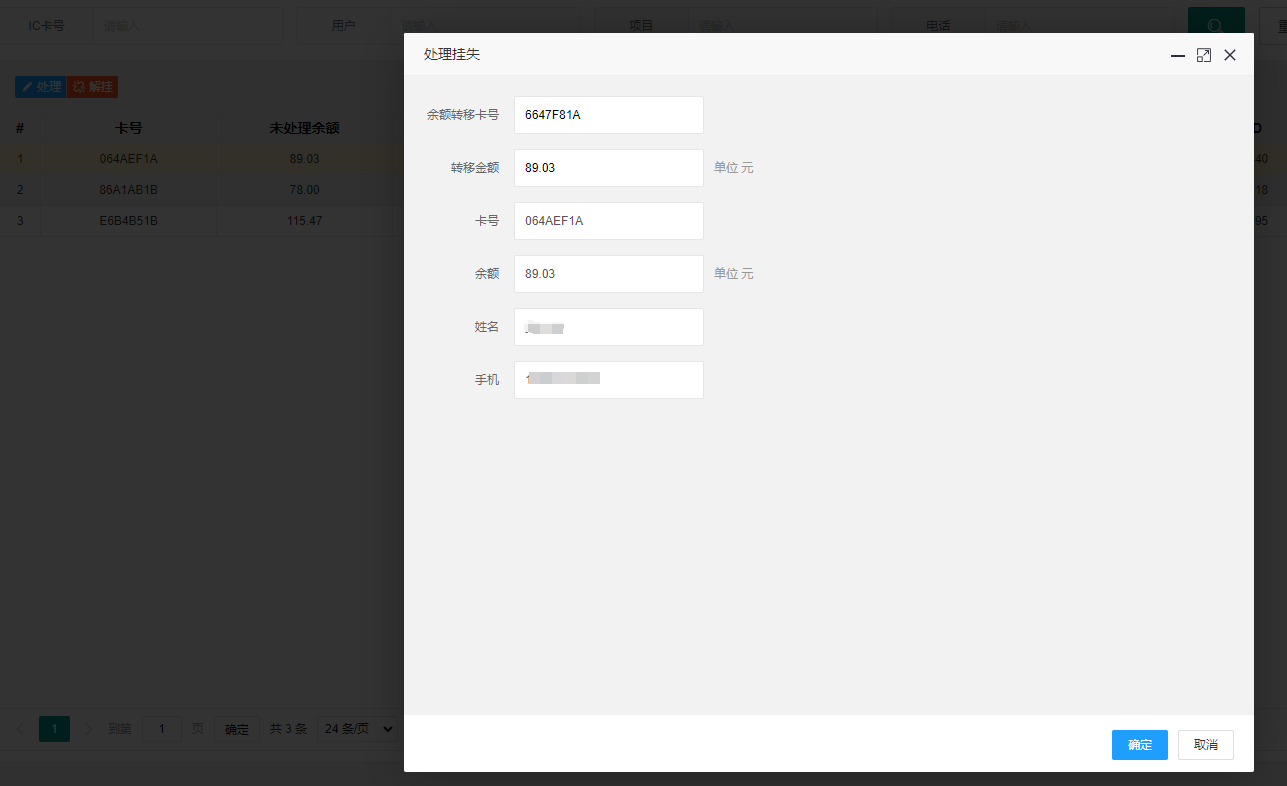Click the previous page arrow
1287x786 pixels.
point(21,729)
